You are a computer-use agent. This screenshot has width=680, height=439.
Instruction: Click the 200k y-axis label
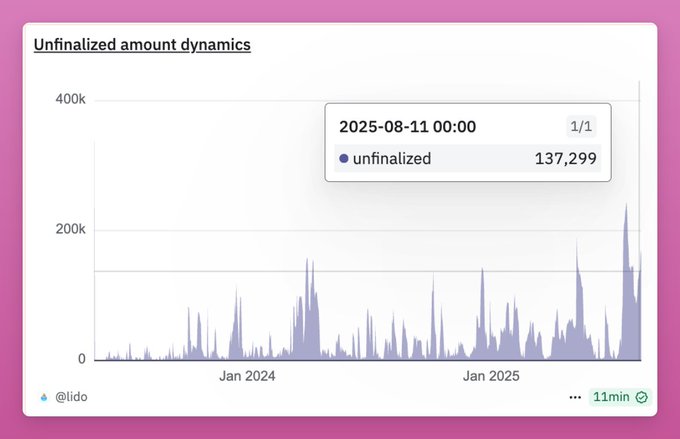70,229
